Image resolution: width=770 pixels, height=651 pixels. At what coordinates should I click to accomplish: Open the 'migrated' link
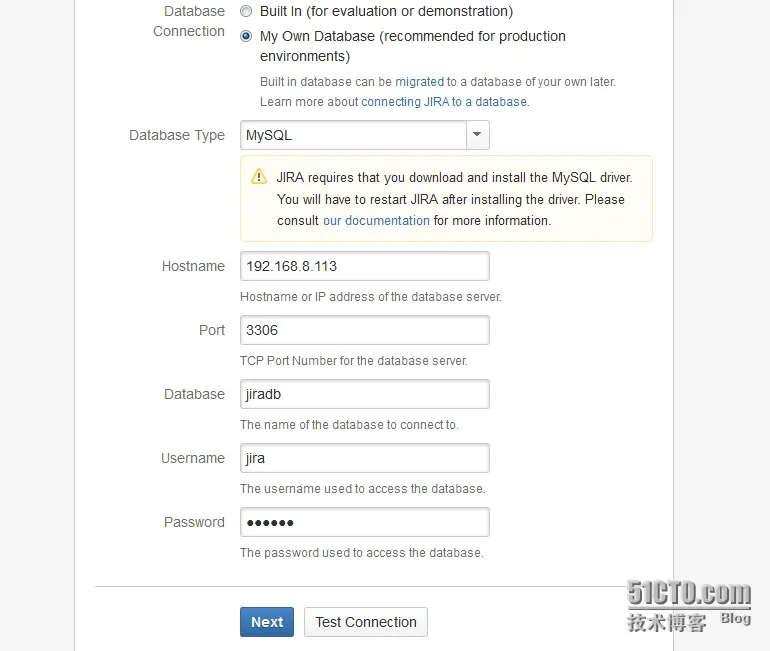tap(419, 82)
